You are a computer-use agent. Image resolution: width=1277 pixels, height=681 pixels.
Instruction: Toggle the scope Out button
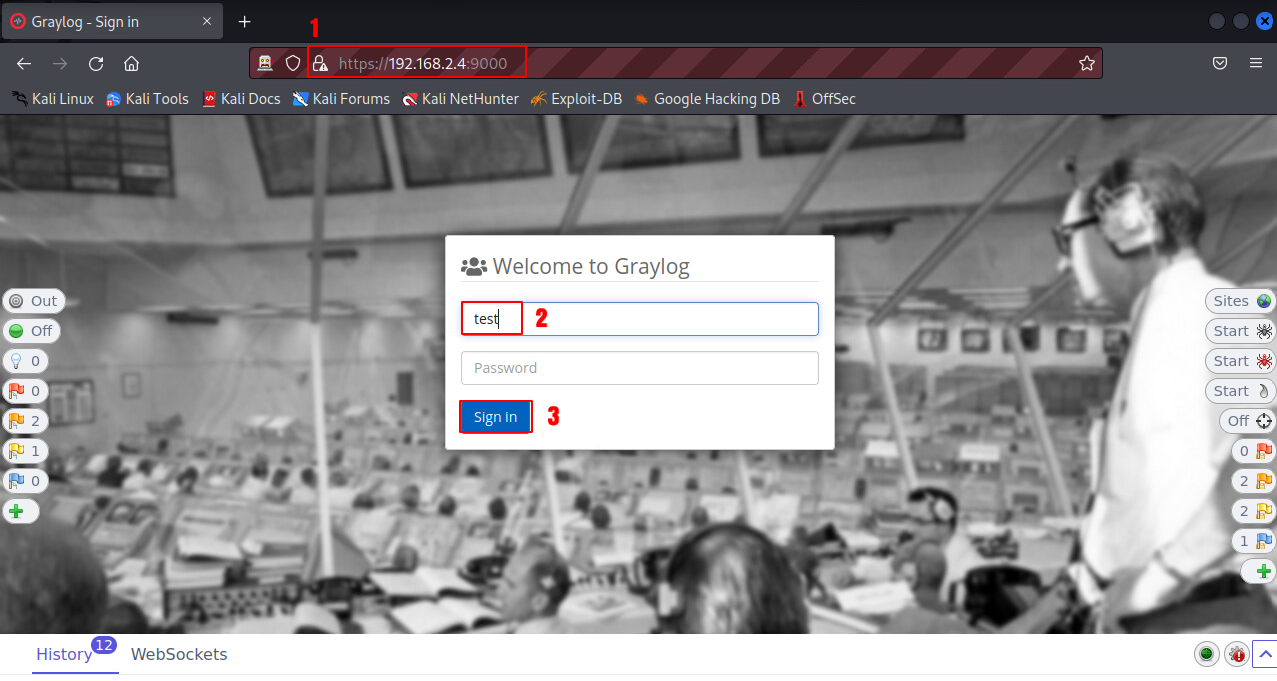pos(32,301)
